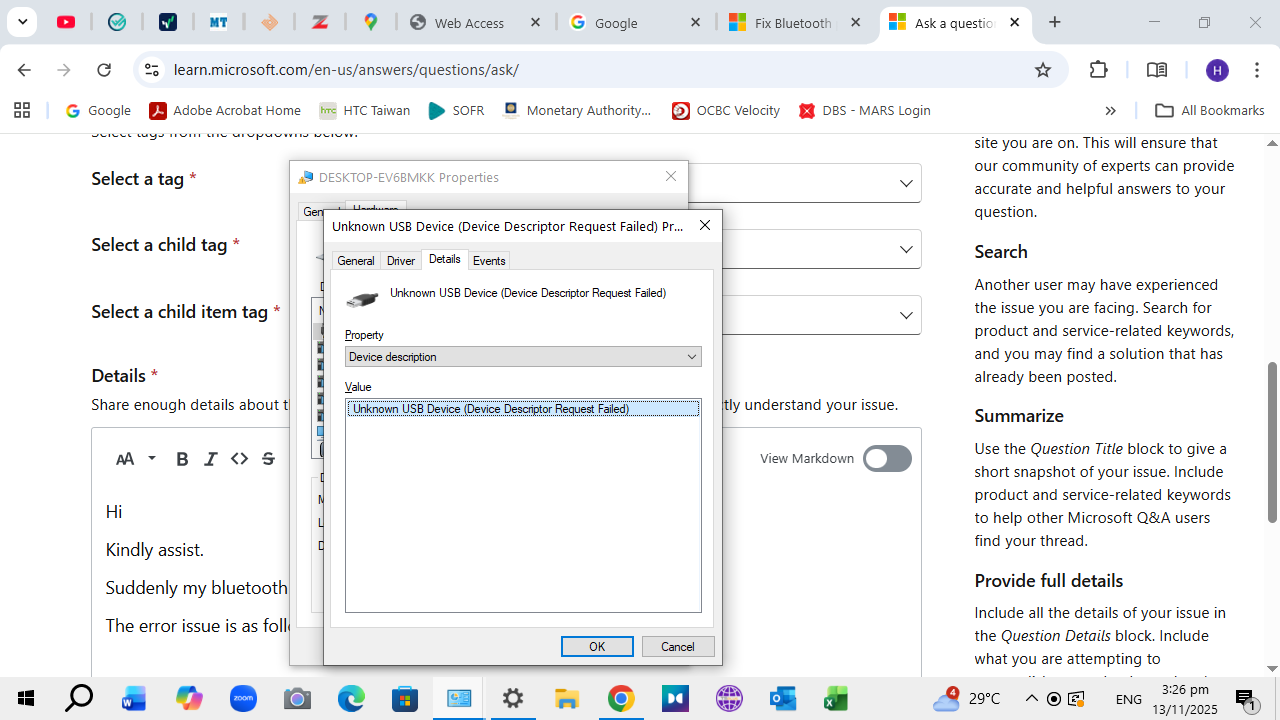Close the DESKTOP-EV6BMKK Properties window

coord(671,176)
